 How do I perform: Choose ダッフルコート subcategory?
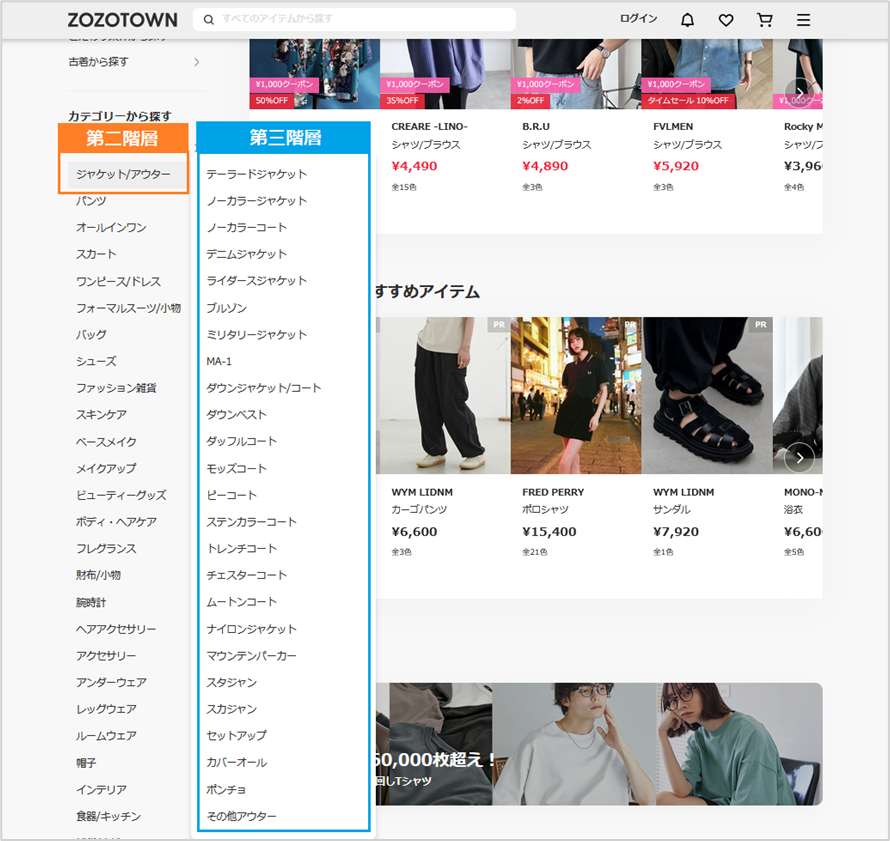242,441
